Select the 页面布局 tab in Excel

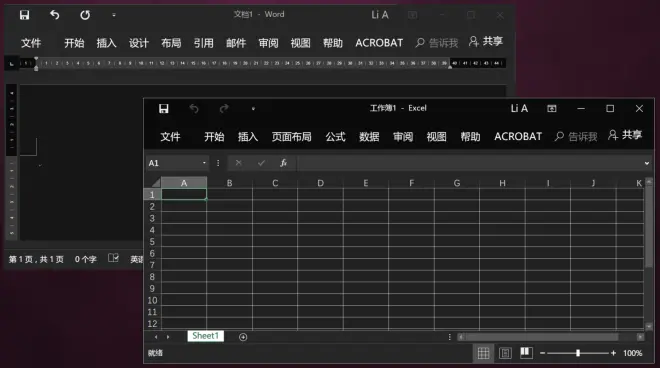[291, 136]
